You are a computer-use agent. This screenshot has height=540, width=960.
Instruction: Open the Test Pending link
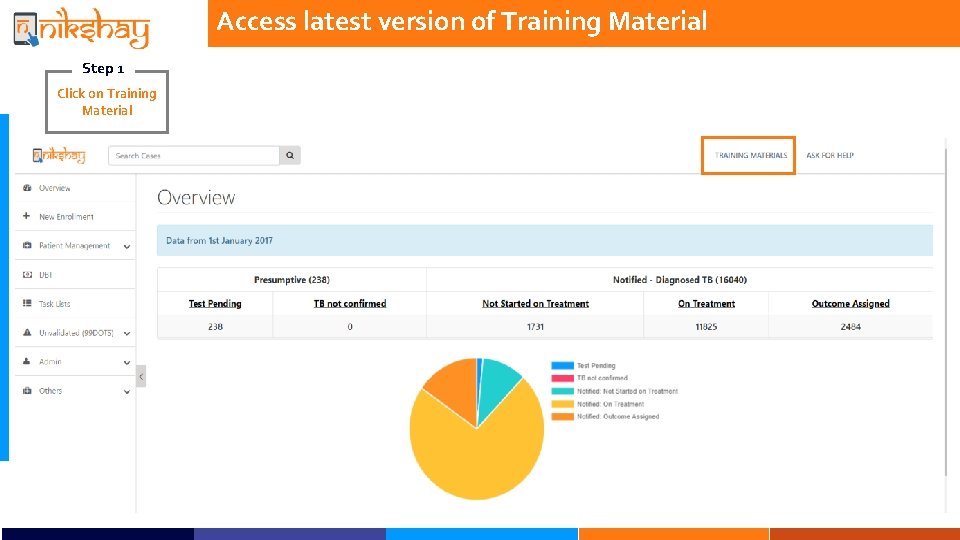click(215, 304)
